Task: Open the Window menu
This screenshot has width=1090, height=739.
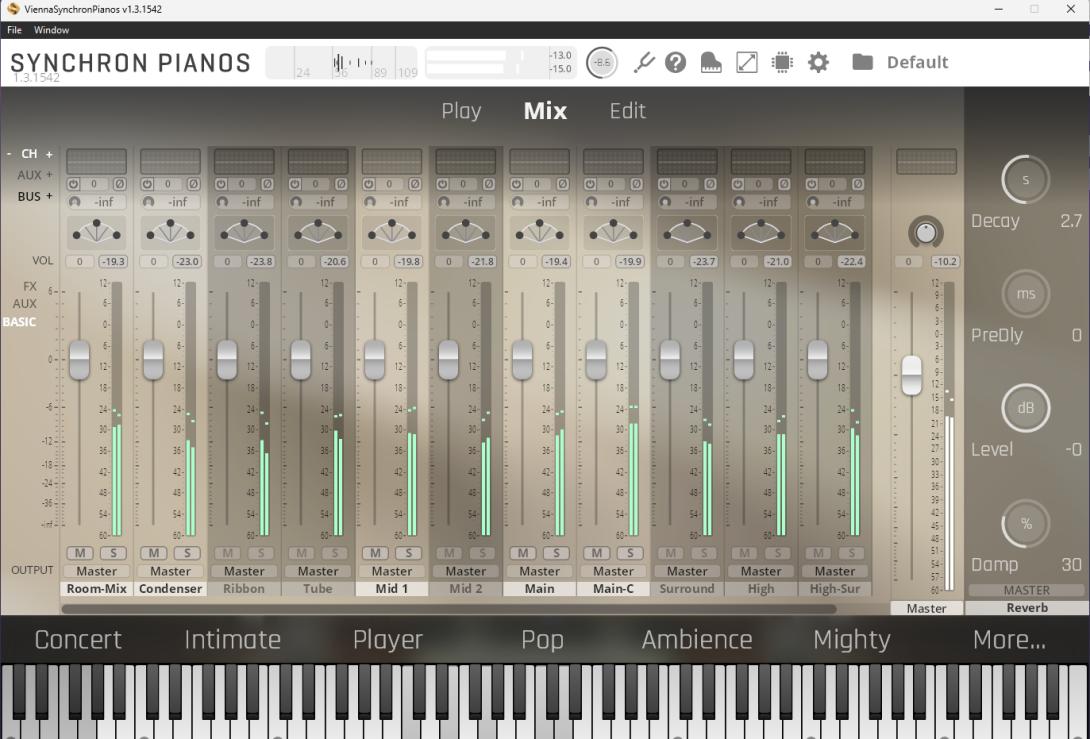Action: (x=52, y=30)
